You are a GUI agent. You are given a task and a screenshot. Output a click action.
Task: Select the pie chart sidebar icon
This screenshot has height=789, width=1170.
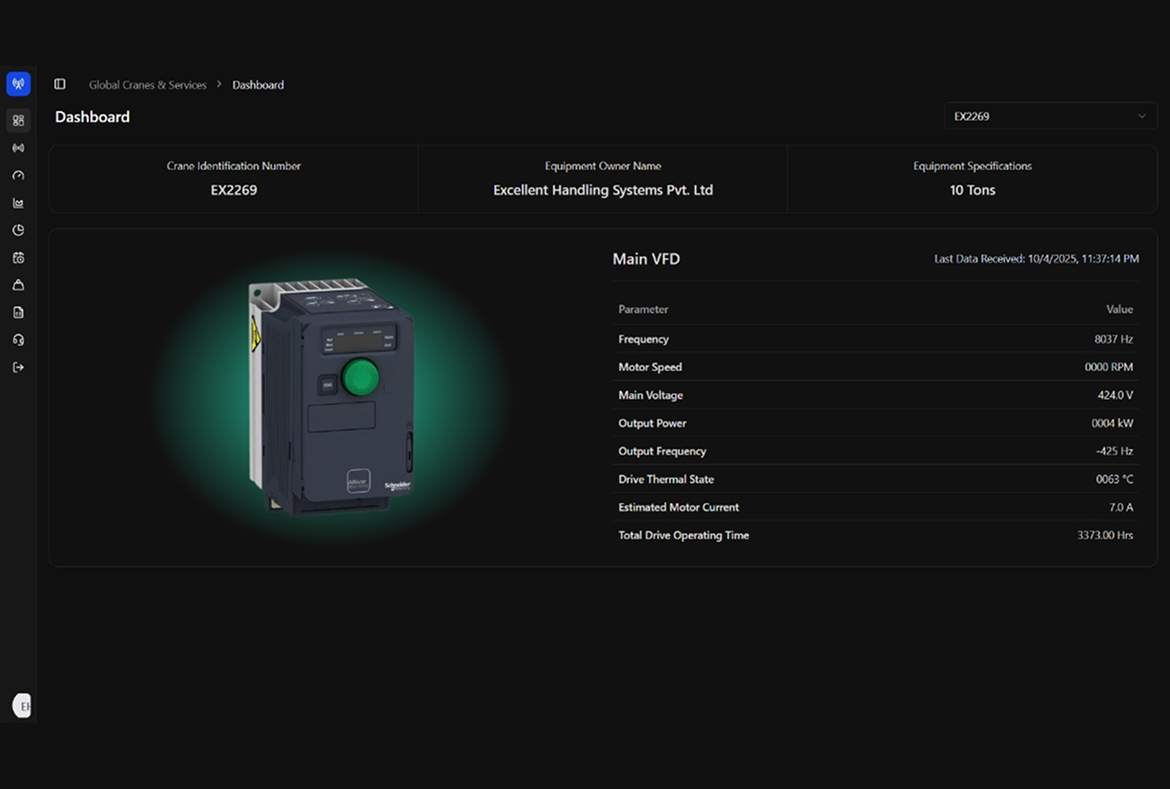click(18, 230)
